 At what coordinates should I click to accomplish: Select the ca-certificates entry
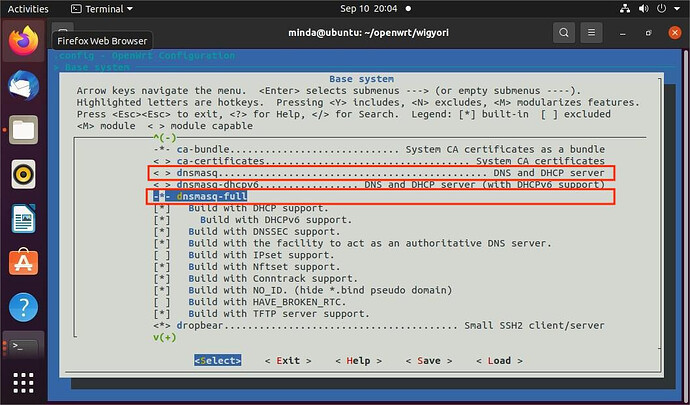(379, 161)
